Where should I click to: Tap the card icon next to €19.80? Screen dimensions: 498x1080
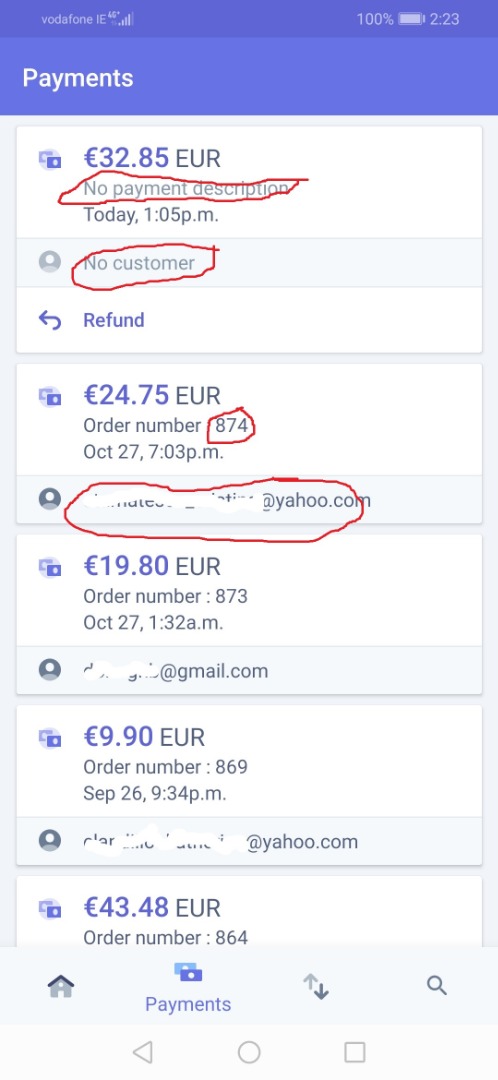pos(50,568)
